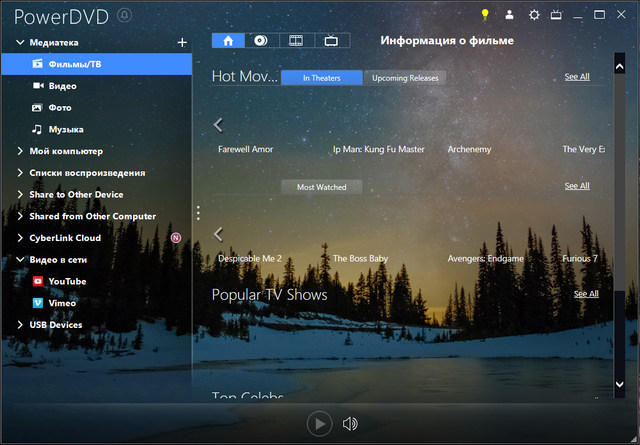This screenshot has height=445, width=640.
Task: Collapse the Медиатека section
Action: pyautogui.click(x=20, y=43)
